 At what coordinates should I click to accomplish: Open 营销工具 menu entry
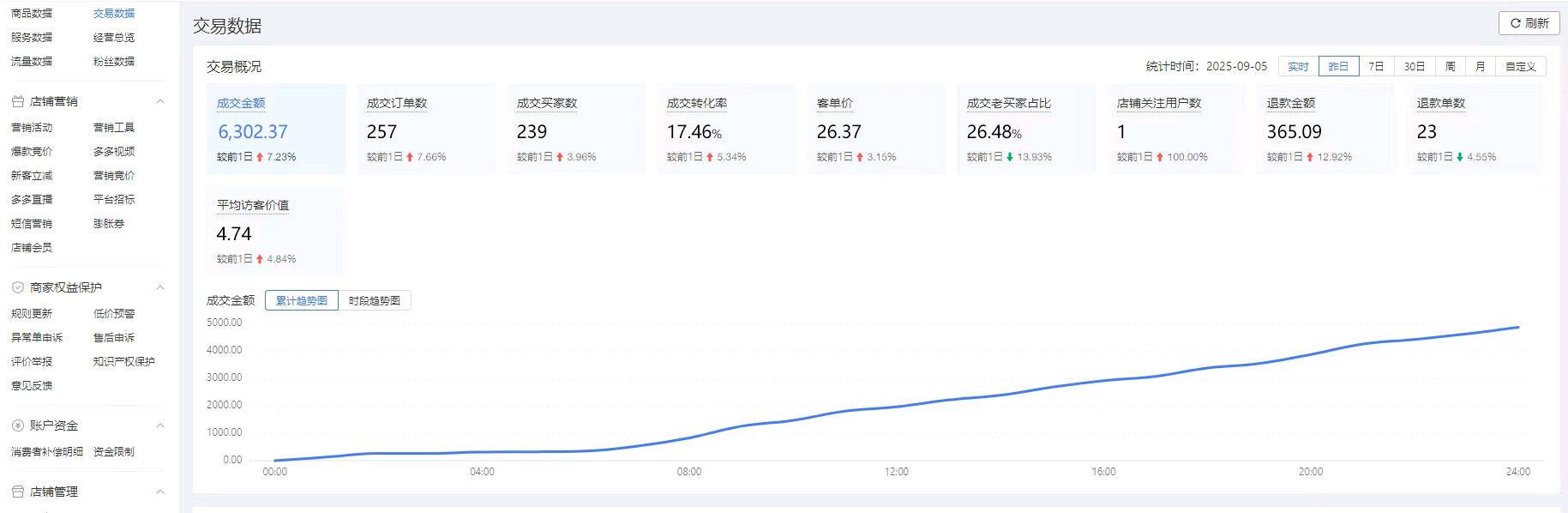pos(114,127)
